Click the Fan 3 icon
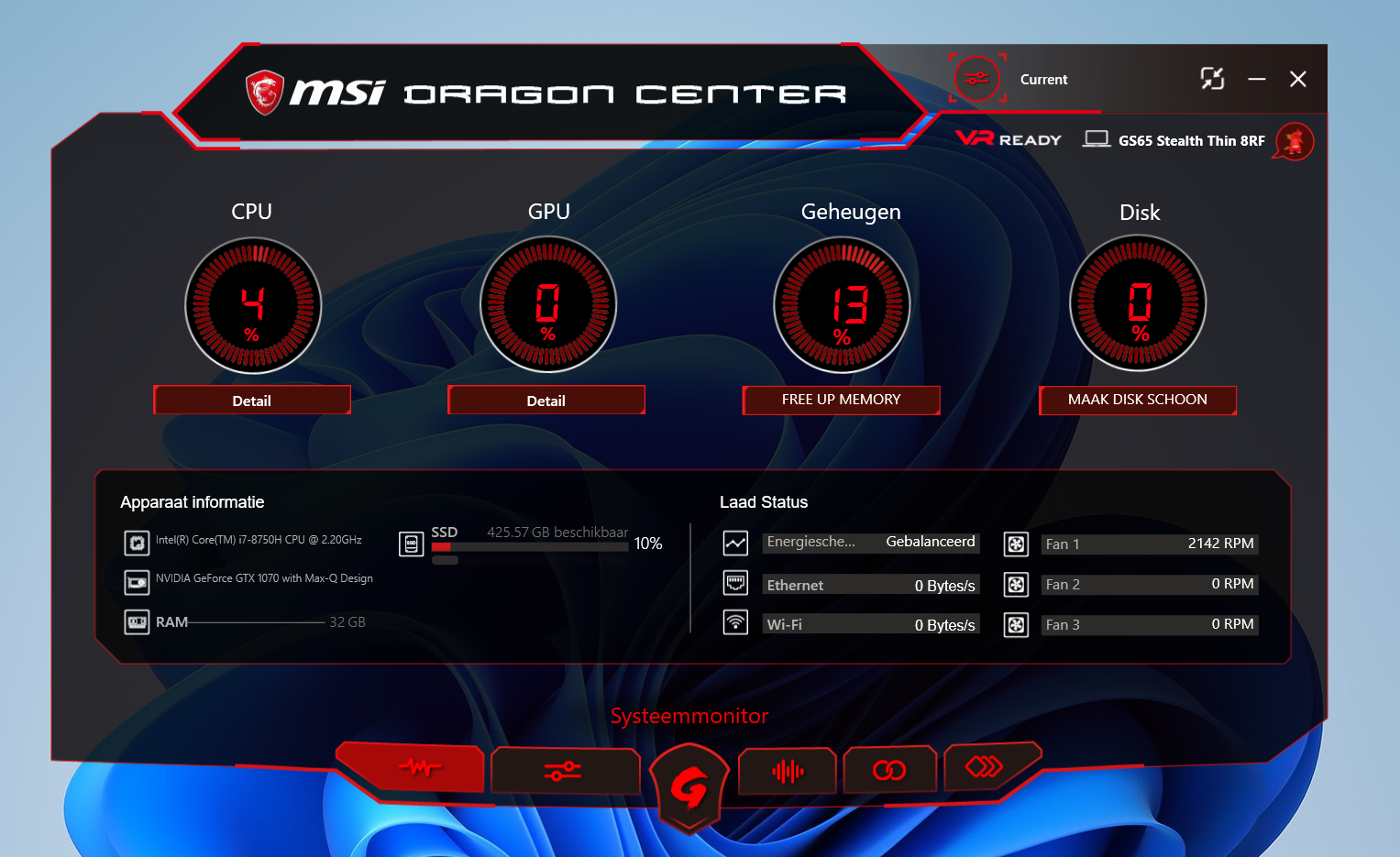Image resolution: width=1400 pixels, height=857 pixels. 1016,625
